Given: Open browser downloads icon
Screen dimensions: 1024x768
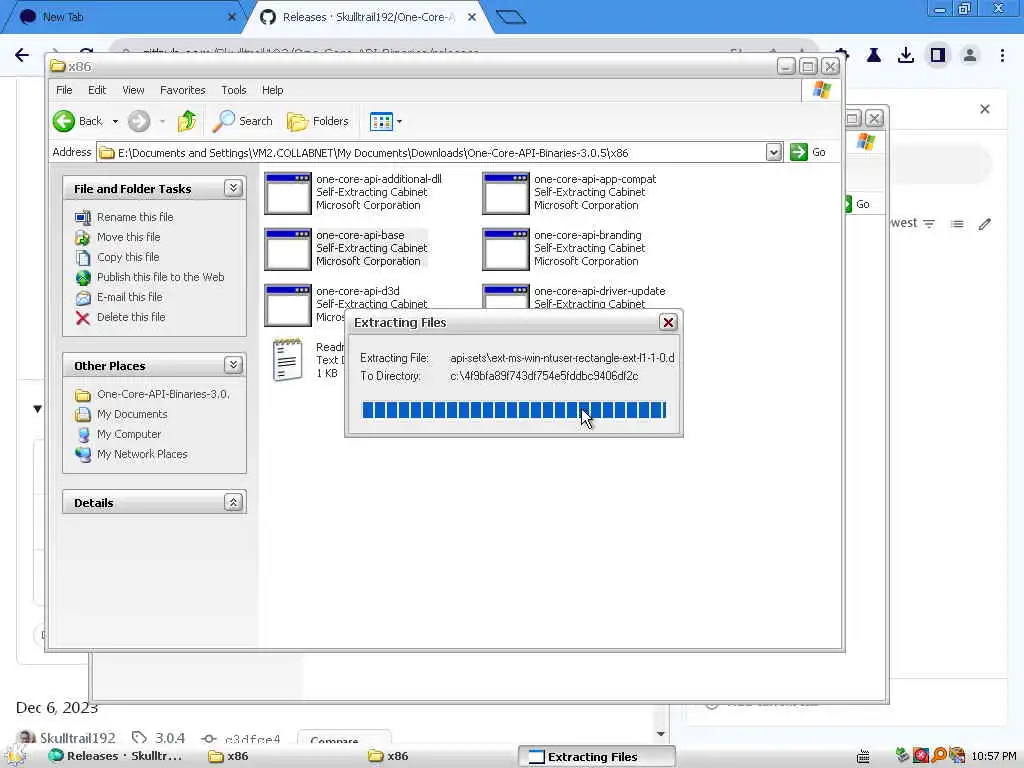Looking at the screenshot, I should tap(905, 56).
